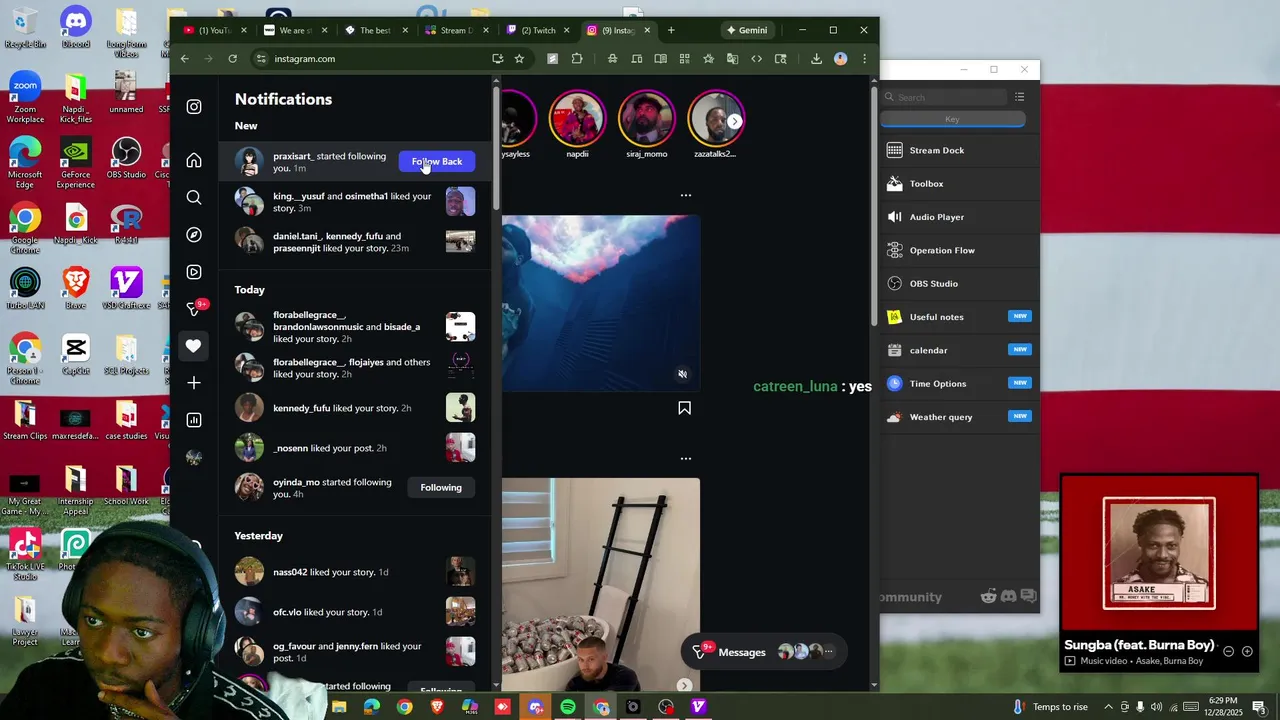This screenshot has width=1280, height=720.
Task: View napdii's story
Action: pyautogui.click(x=577, y=119)
